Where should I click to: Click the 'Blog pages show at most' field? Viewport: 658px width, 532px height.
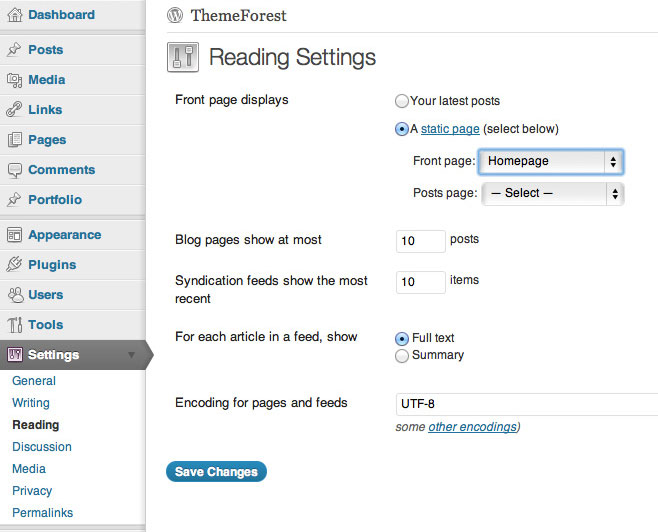421,241
